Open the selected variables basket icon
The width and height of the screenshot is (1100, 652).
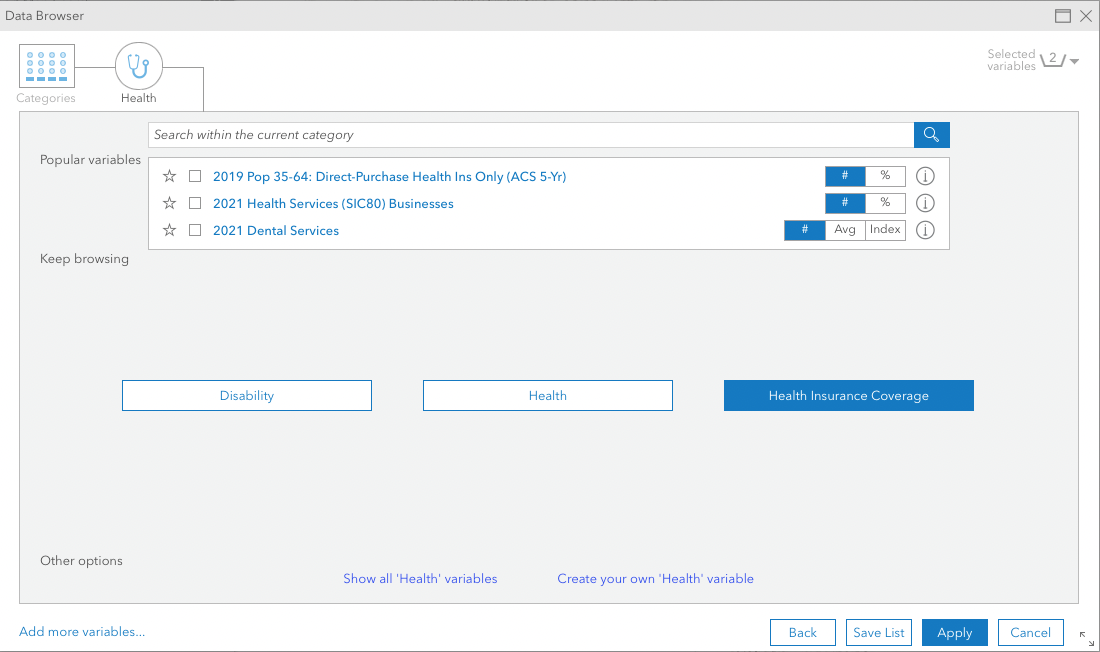[1052, 60]
